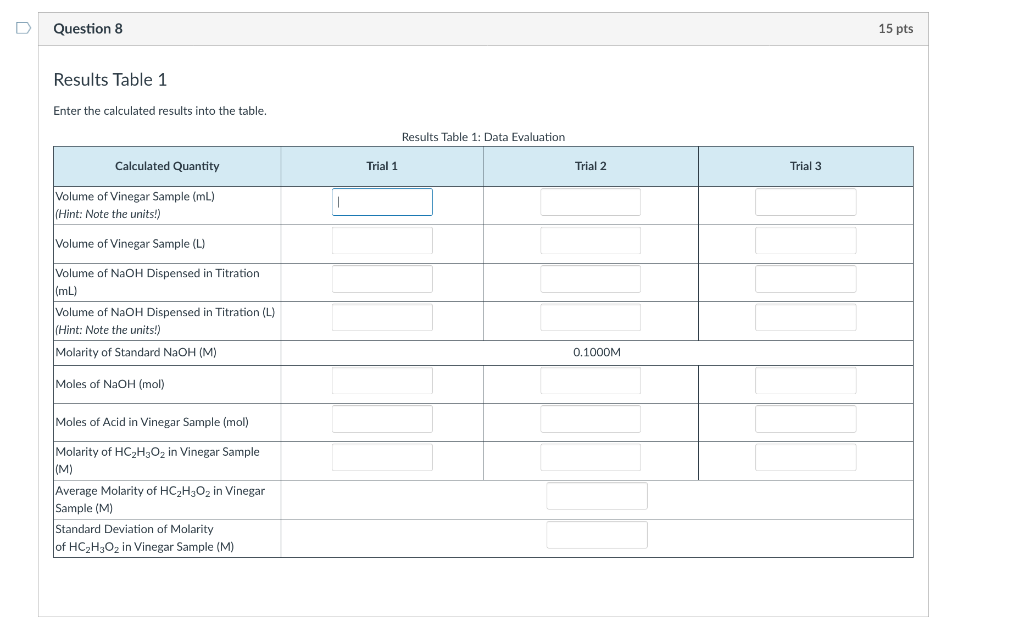Focus Trial 1 Volume of Vinegar Sample (mL) field
The width and height of the screenshot is (1024, 638).
coord(382,202)
